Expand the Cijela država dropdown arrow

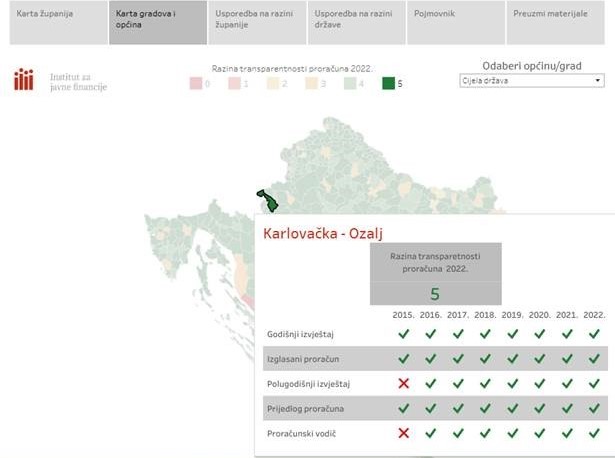[x=598, y=80]
